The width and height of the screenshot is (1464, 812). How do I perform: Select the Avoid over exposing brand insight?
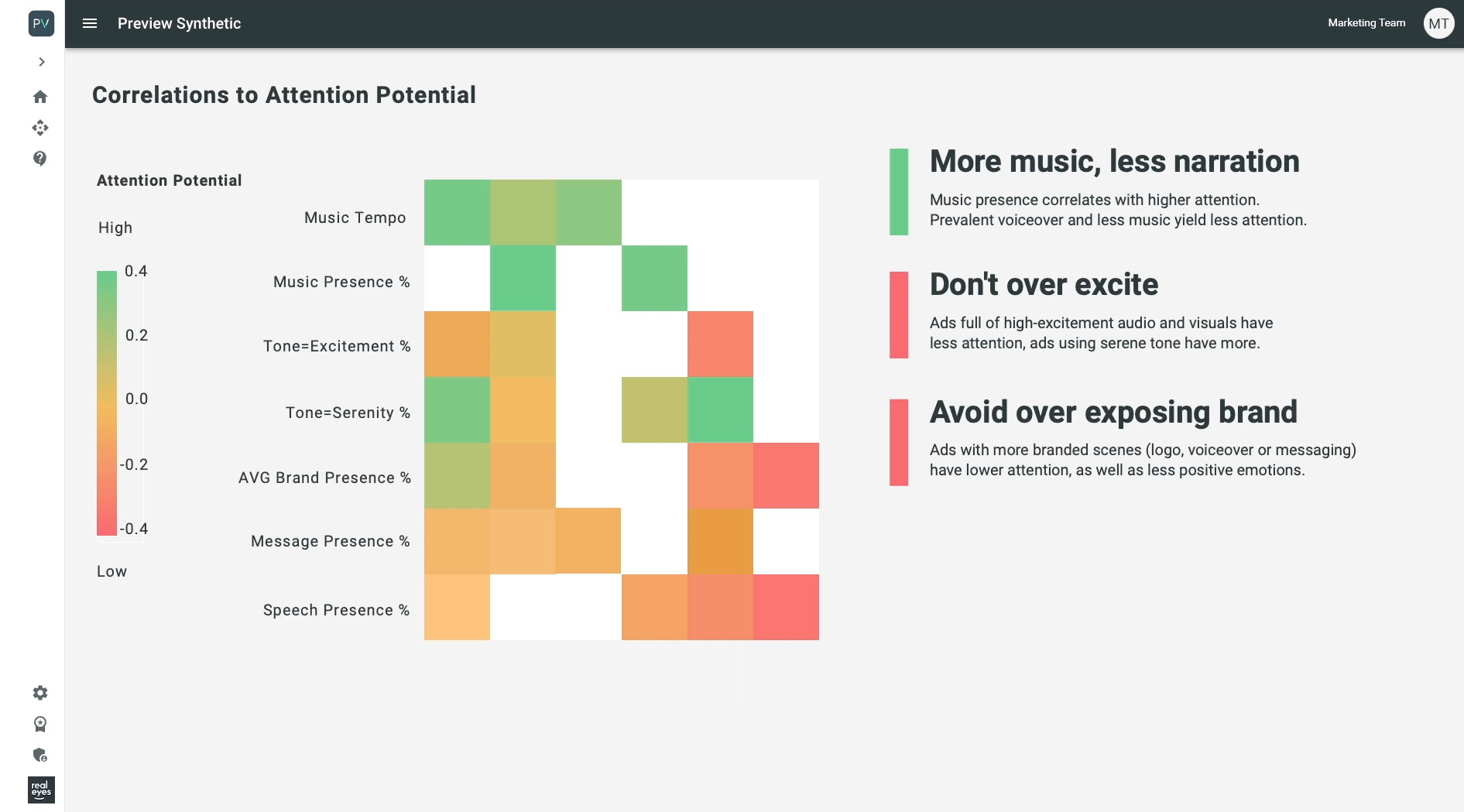point(1123,442)
